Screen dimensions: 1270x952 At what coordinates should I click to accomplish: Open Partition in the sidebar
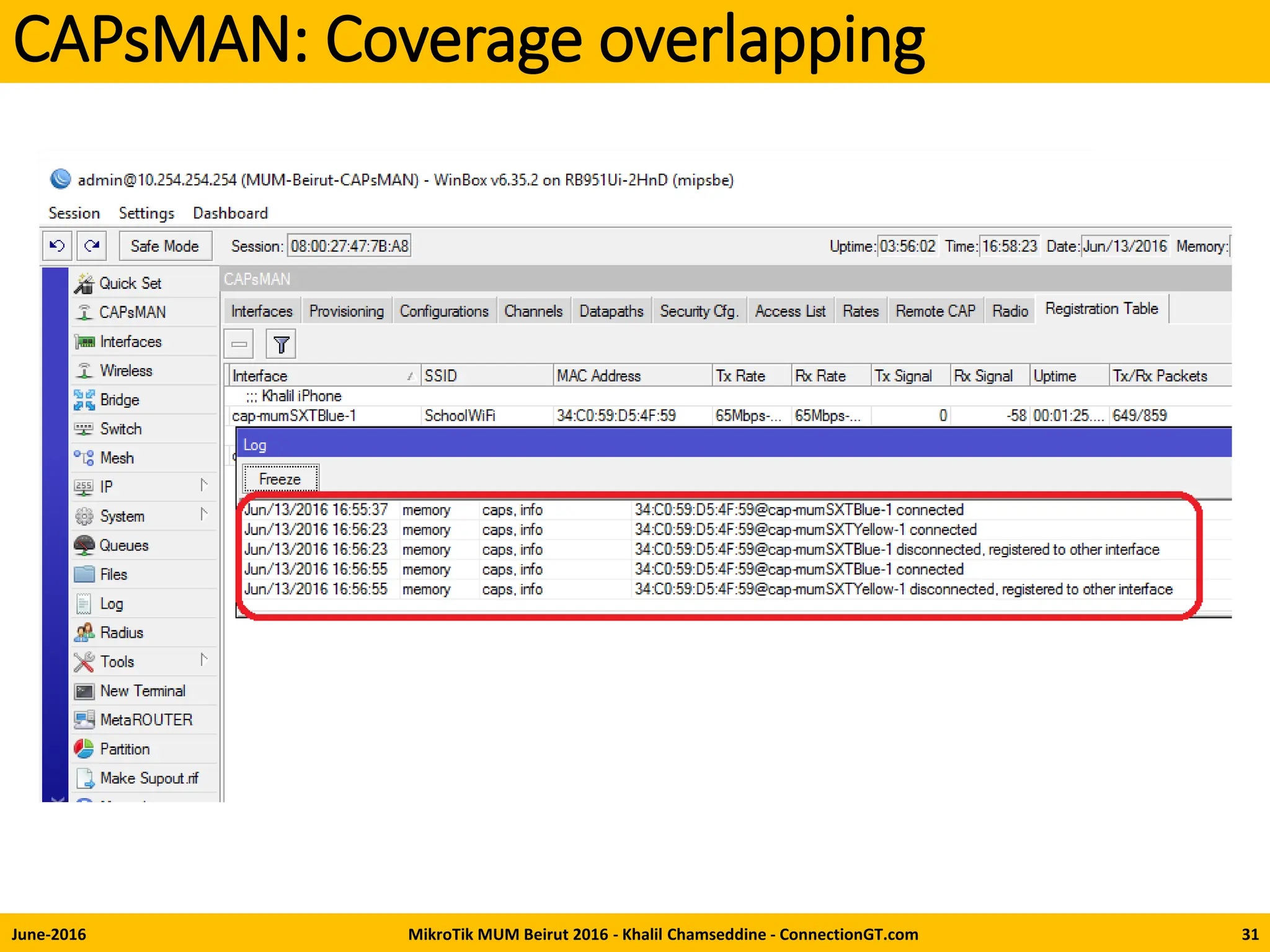point(124,749)
